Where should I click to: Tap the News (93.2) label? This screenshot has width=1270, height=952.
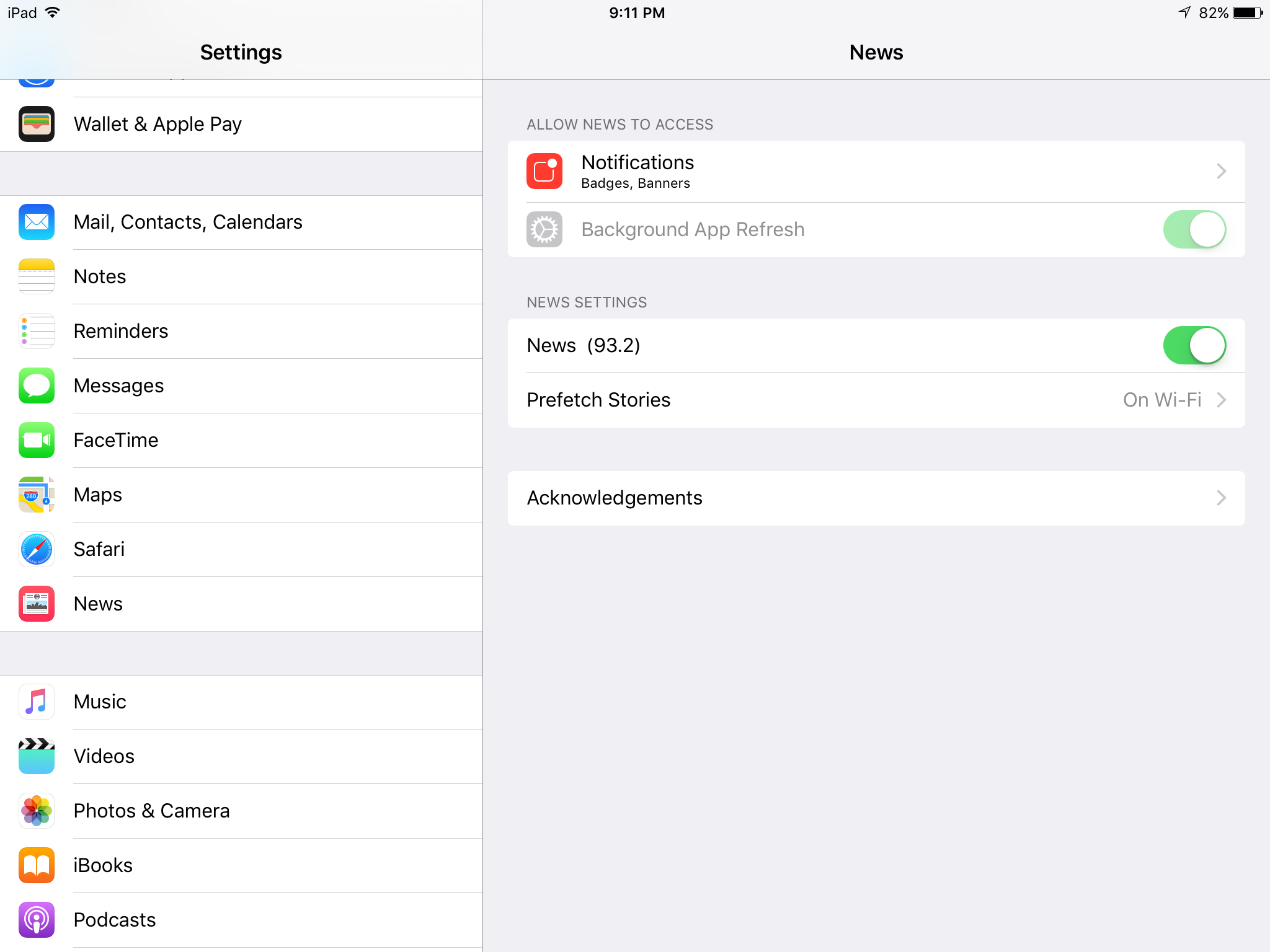584,345
